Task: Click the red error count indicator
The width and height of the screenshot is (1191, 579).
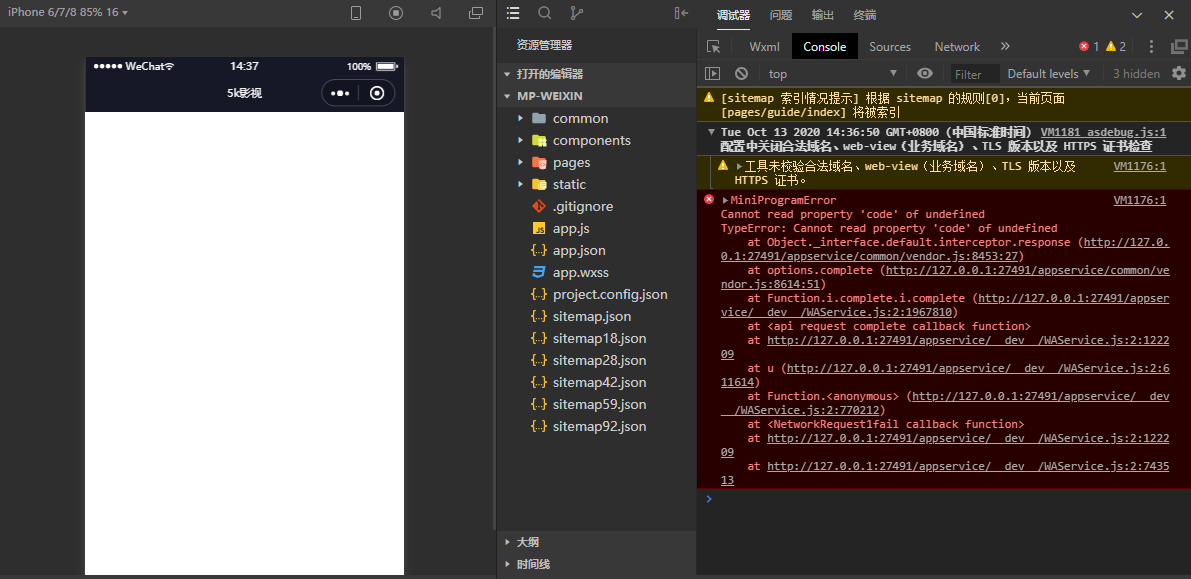Action: [1089, 46]
